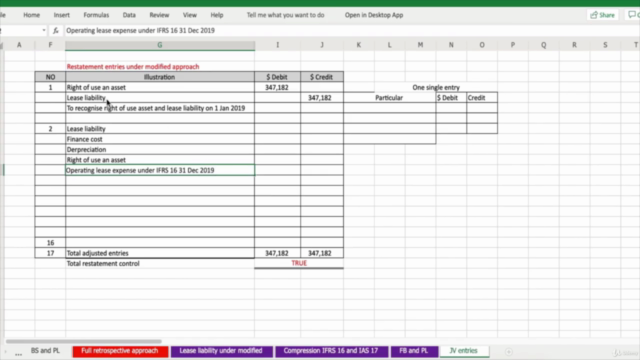Select the red TRUE cell

pos(299,263)
